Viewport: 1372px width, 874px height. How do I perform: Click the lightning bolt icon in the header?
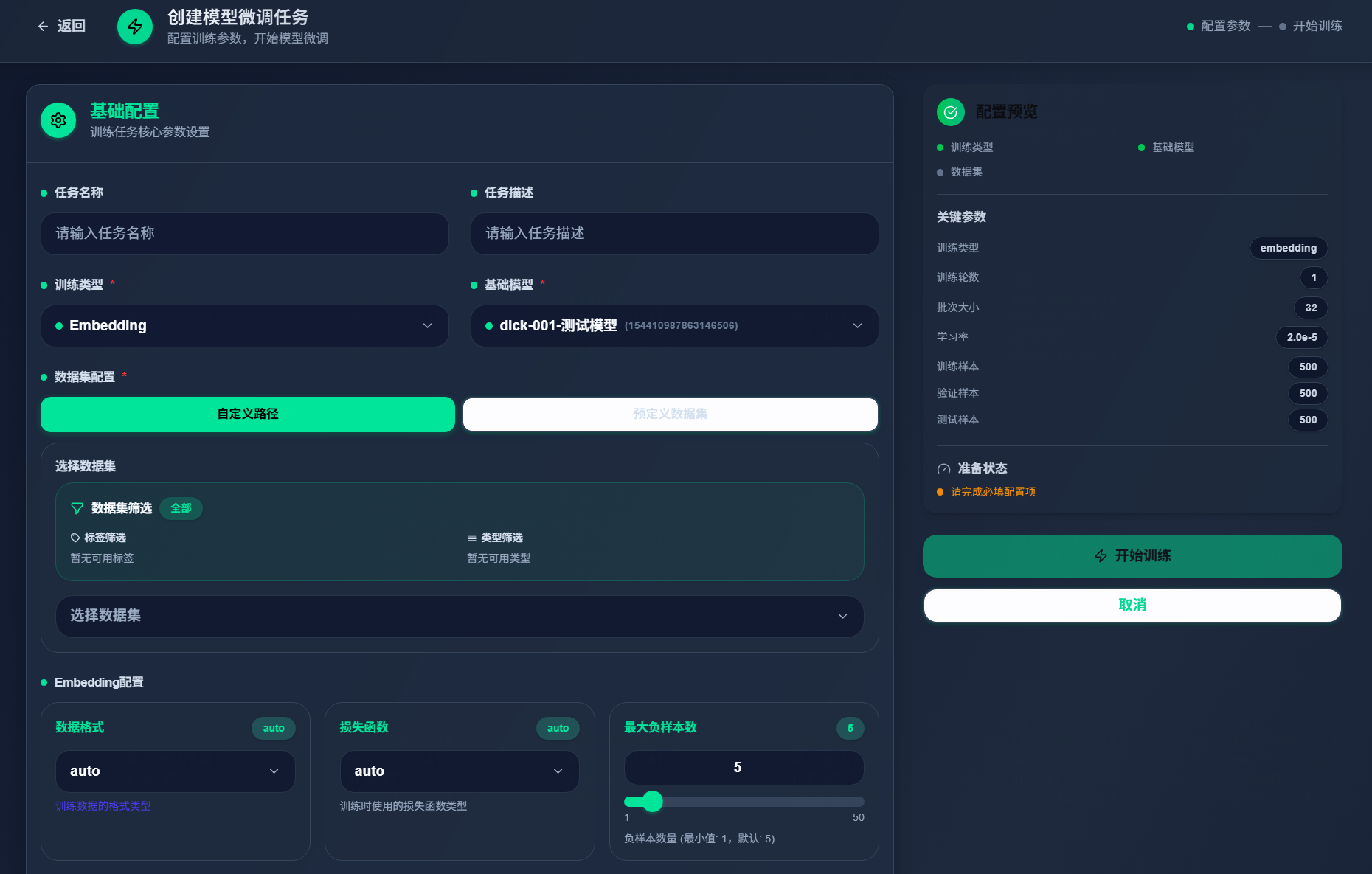[x=134, y=26]
